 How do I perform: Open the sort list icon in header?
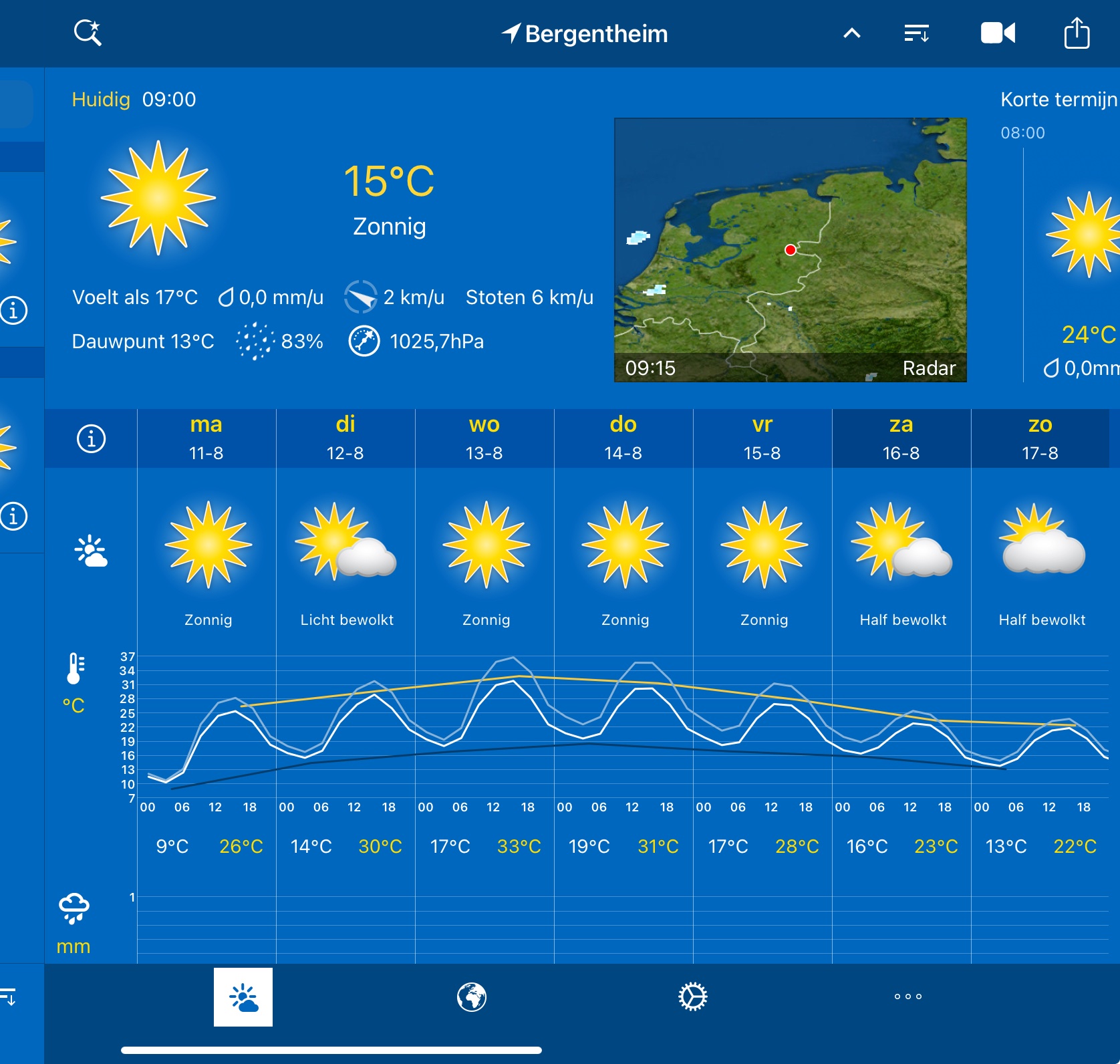pos(916,33)
